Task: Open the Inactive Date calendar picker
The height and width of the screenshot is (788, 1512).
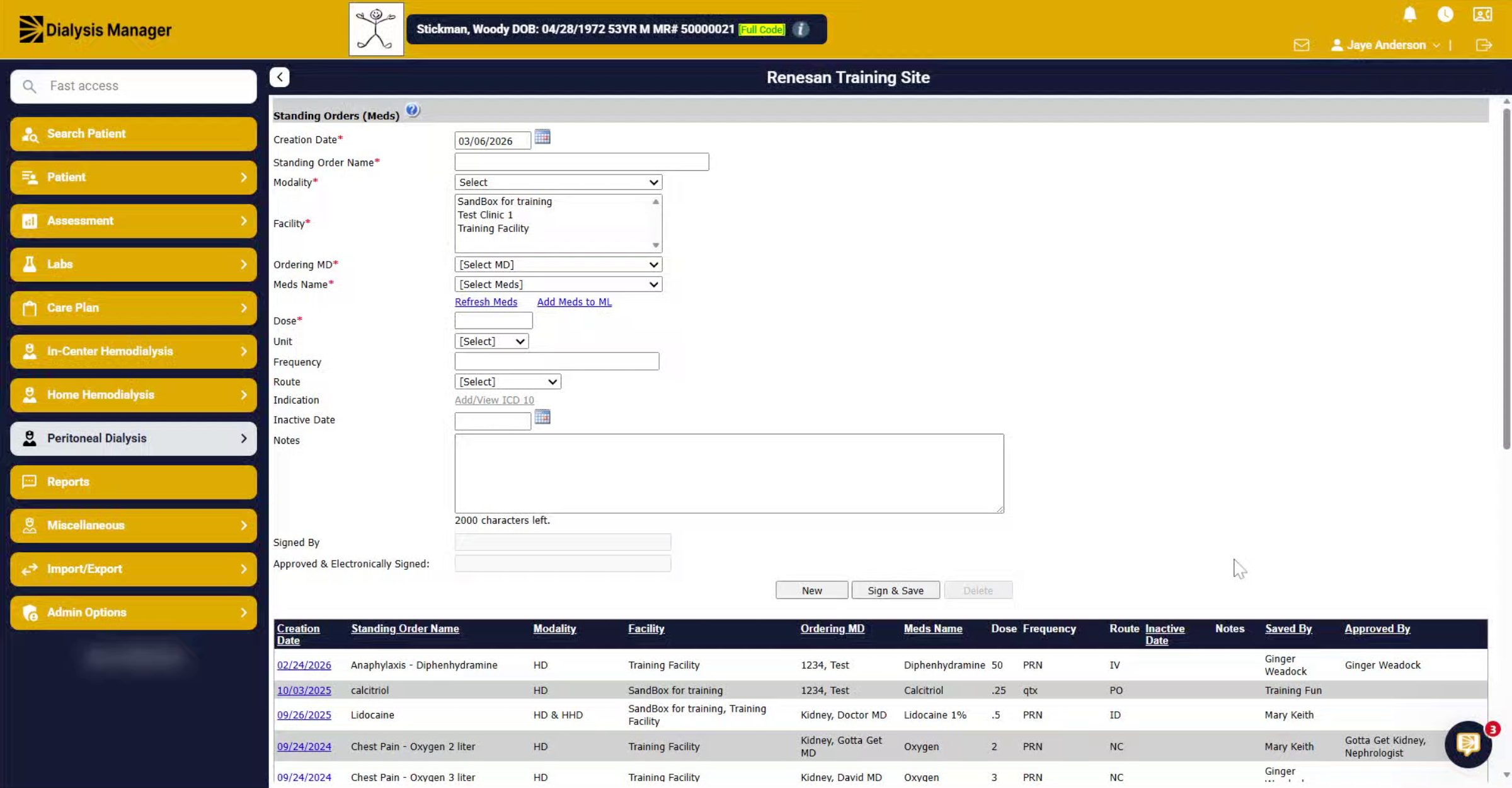Action: (x=542, y=417)
